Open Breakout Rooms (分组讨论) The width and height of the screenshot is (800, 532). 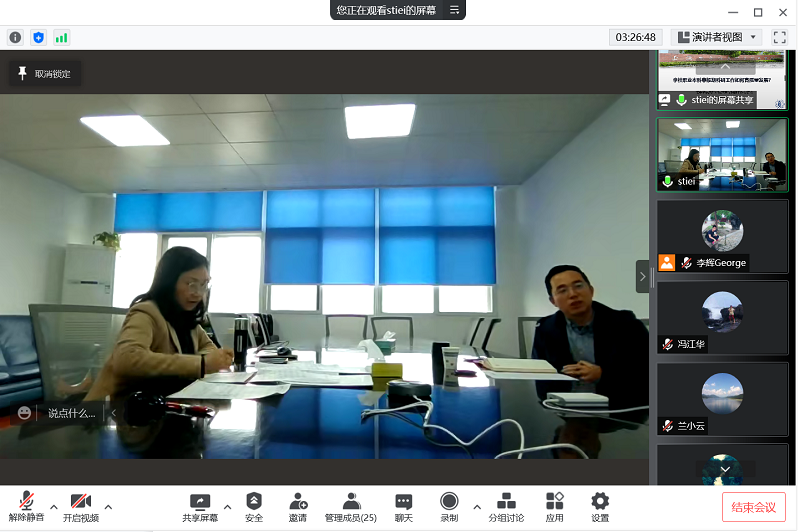coord(506,507)
